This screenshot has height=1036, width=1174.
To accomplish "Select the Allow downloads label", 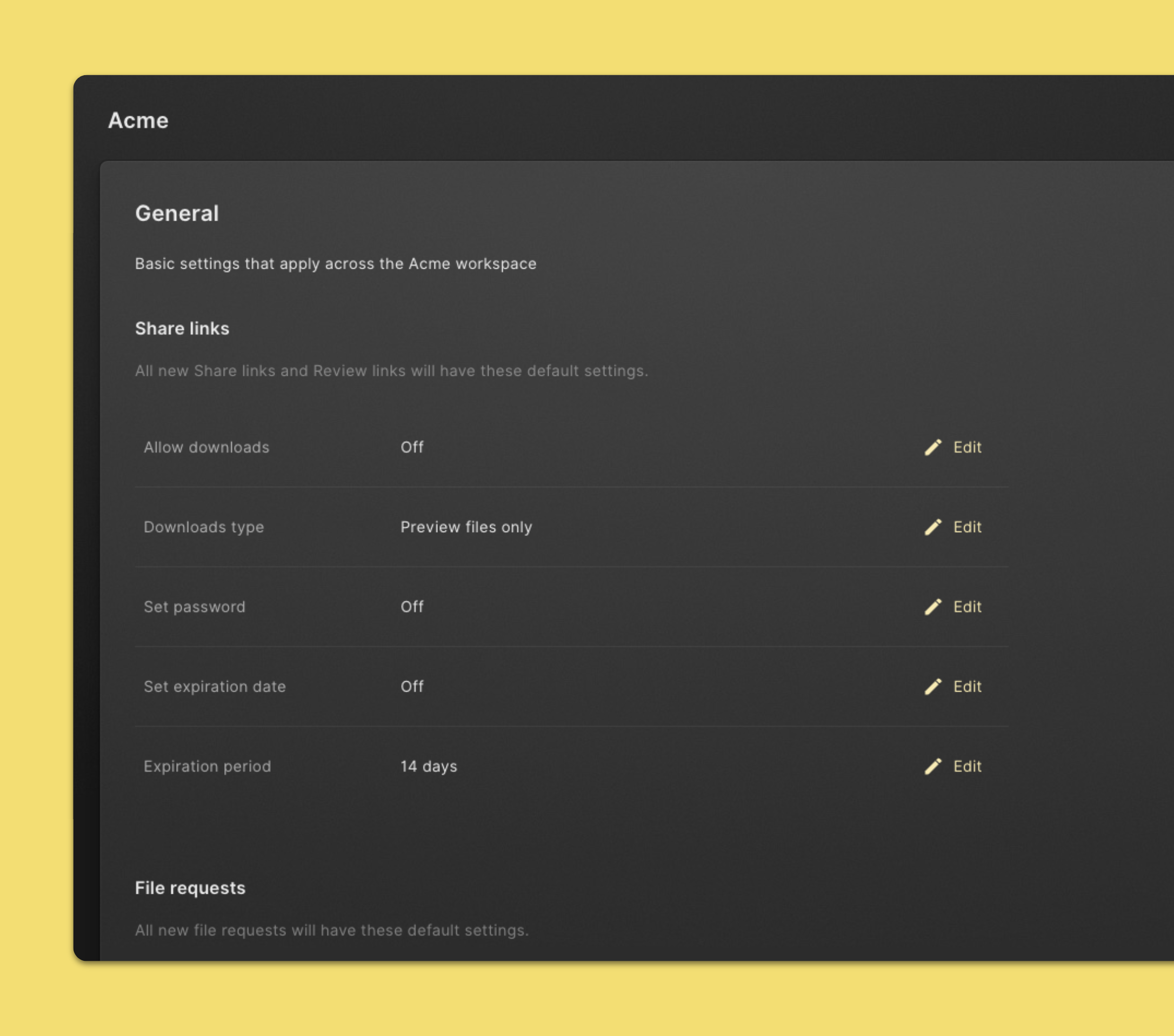I will click(x=206, y=447).
